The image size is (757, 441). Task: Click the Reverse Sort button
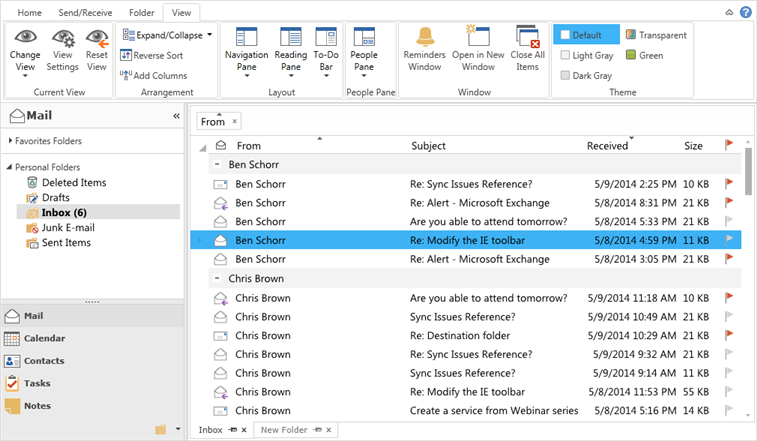point(152,55)
